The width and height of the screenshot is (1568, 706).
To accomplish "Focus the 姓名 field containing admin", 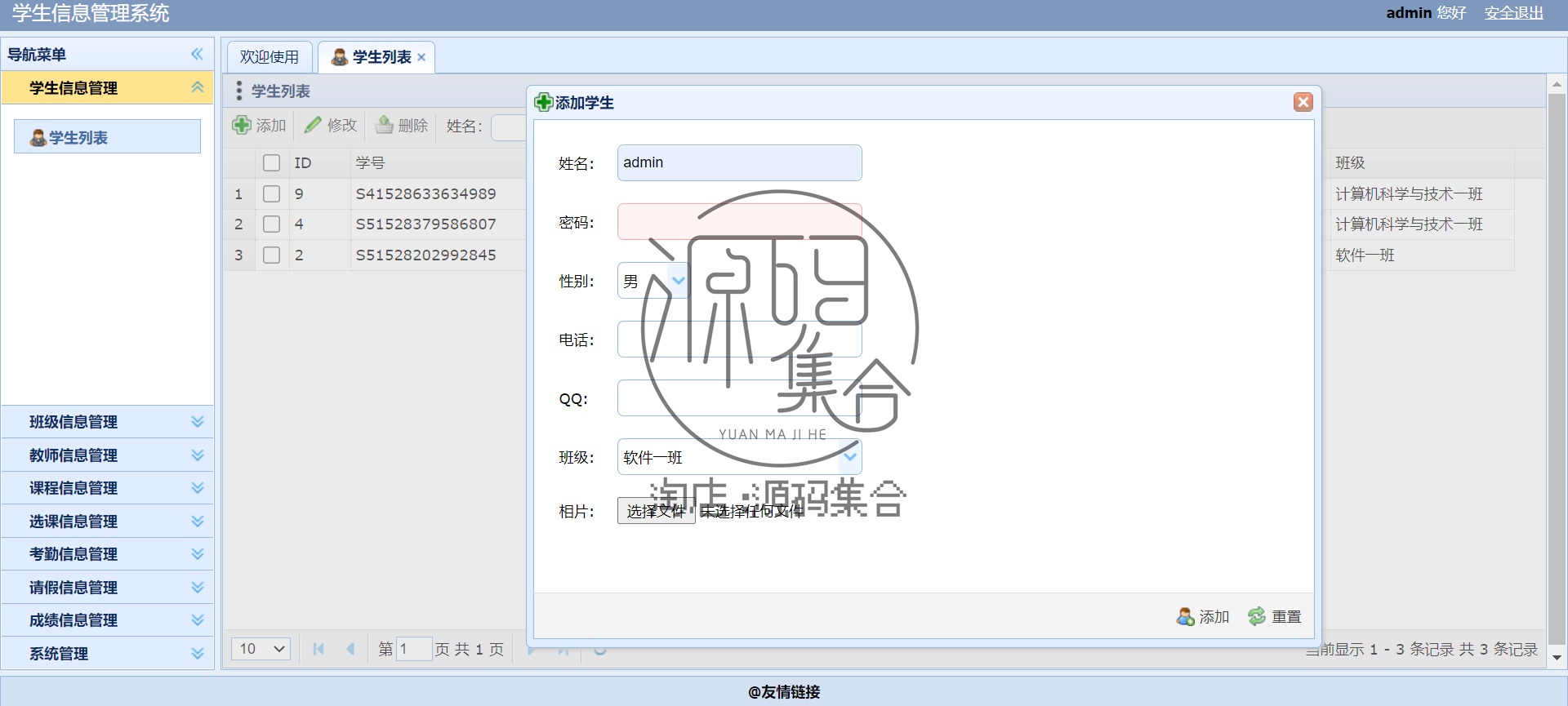I will (x=739, y=162).
